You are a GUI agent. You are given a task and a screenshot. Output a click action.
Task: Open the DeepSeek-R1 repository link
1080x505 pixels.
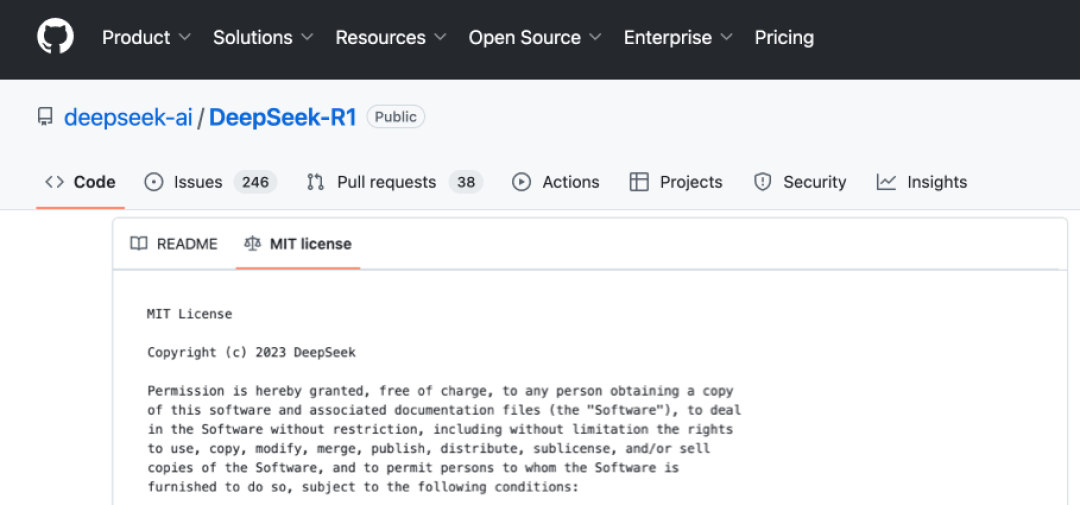click(283, 118)
